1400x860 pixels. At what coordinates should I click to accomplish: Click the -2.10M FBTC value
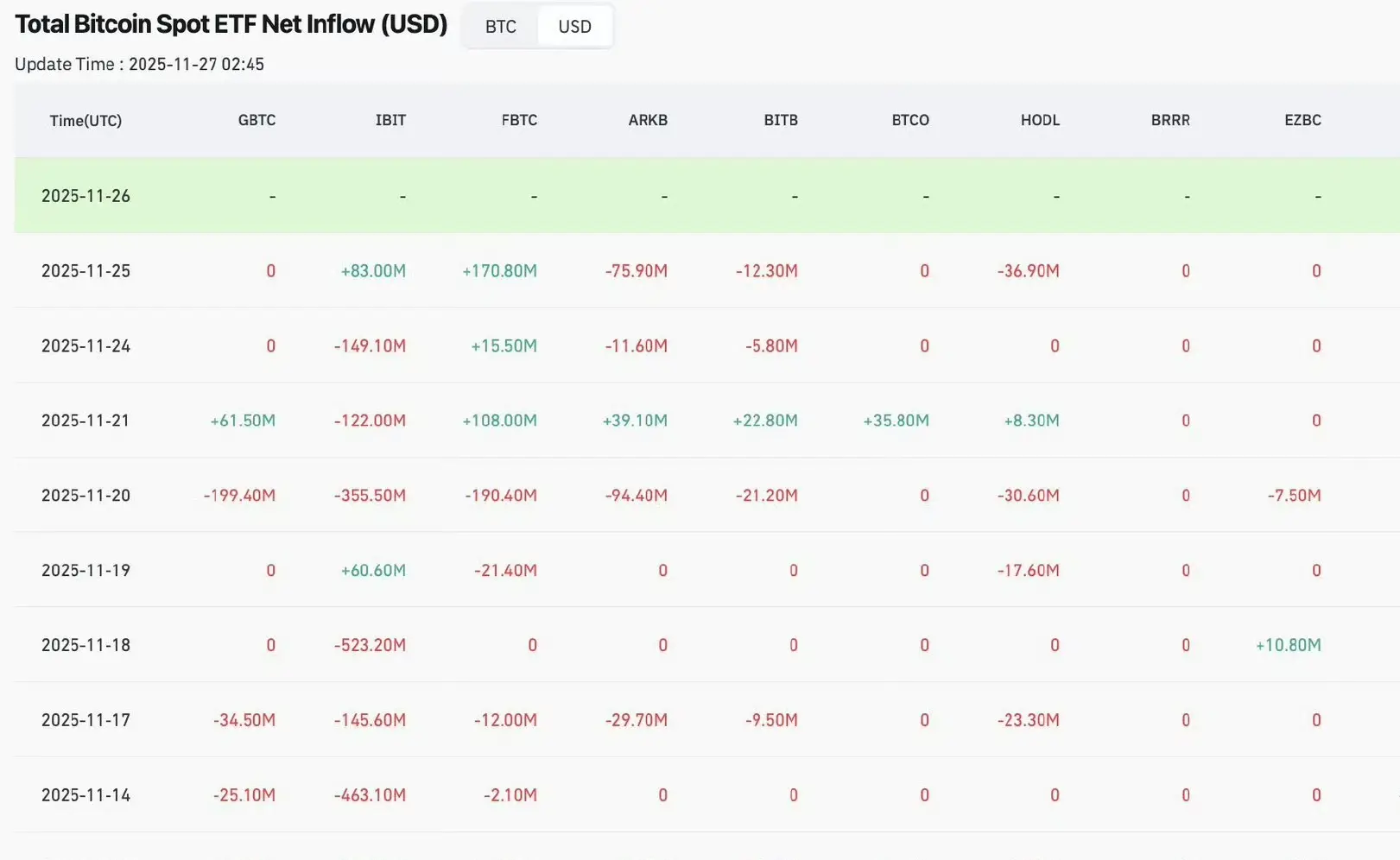pos(510,795)
